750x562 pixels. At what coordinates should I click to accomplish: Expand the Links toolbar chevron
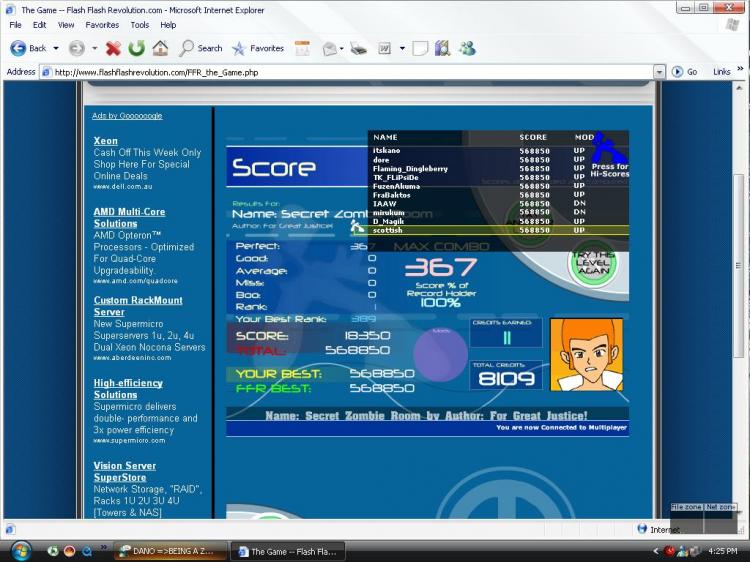740,69
